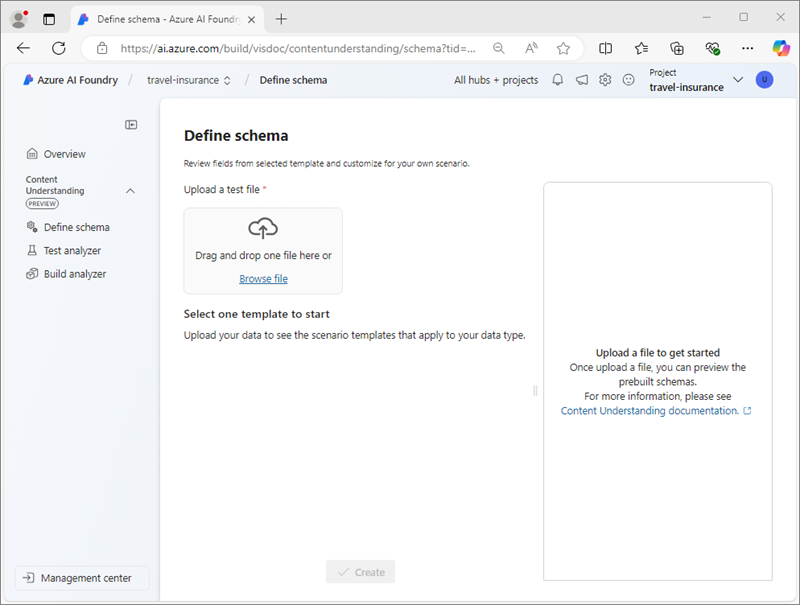Collapse the left navigation pane icon
The width and height of the screenshot is (800, 605).
[131, 124]
